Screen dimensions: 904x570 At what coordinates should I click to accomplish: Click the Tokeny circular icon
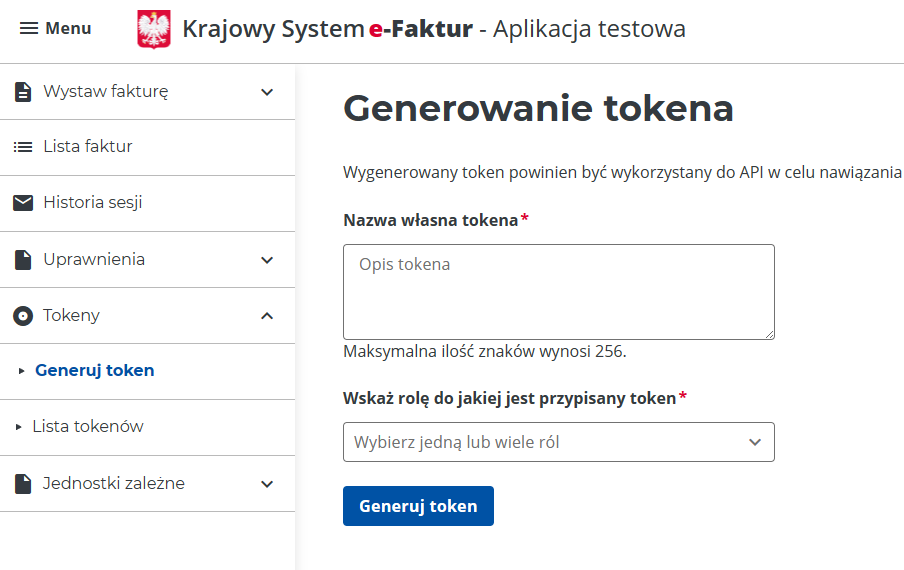pyautogui.click(x=23, y=316)
